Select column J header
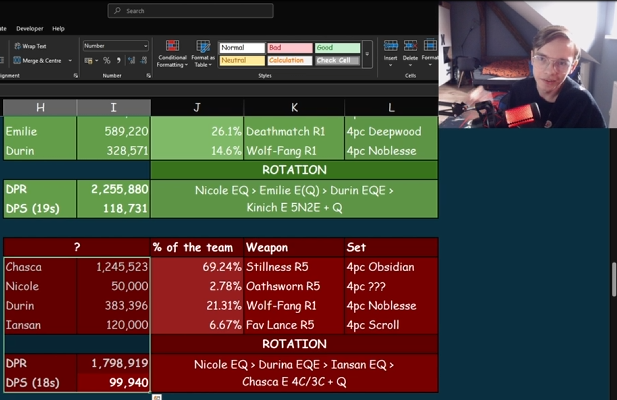Screen dimensions: 617x400 [x=197, y=108]
